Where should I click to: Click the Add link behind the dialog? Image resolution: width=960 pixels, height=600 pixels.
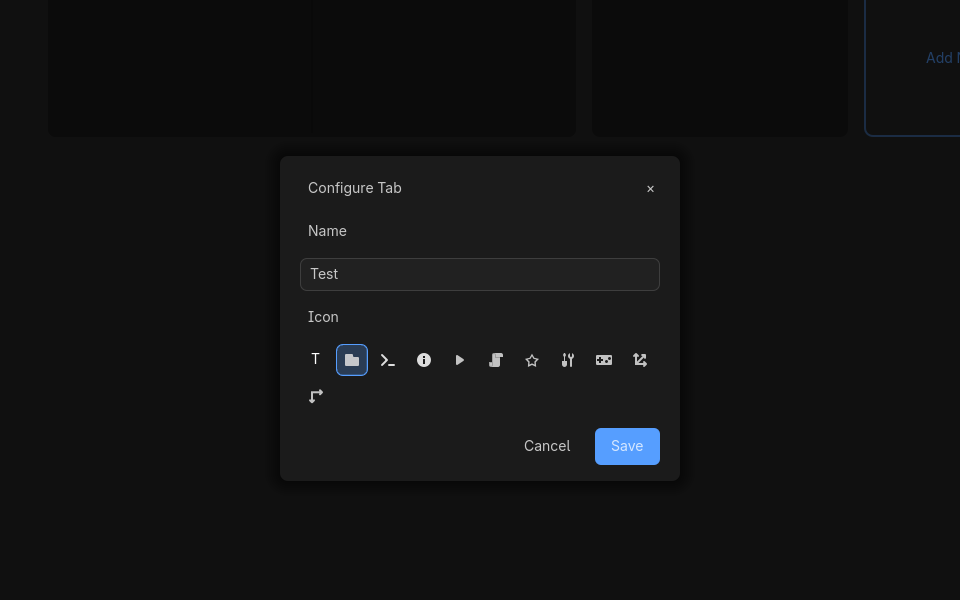point(940,58)
